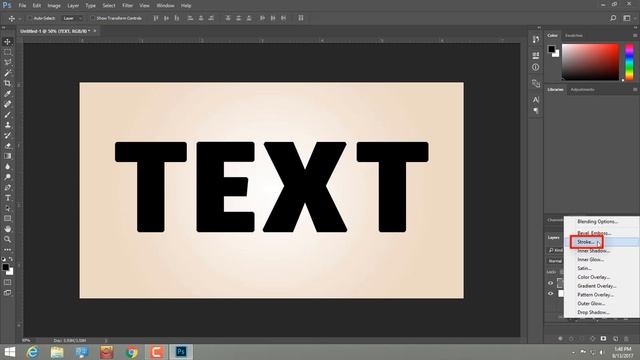This screenshot has height=360, width=640.
Task: Select the Gradient tool
Action: coord(7,156)
